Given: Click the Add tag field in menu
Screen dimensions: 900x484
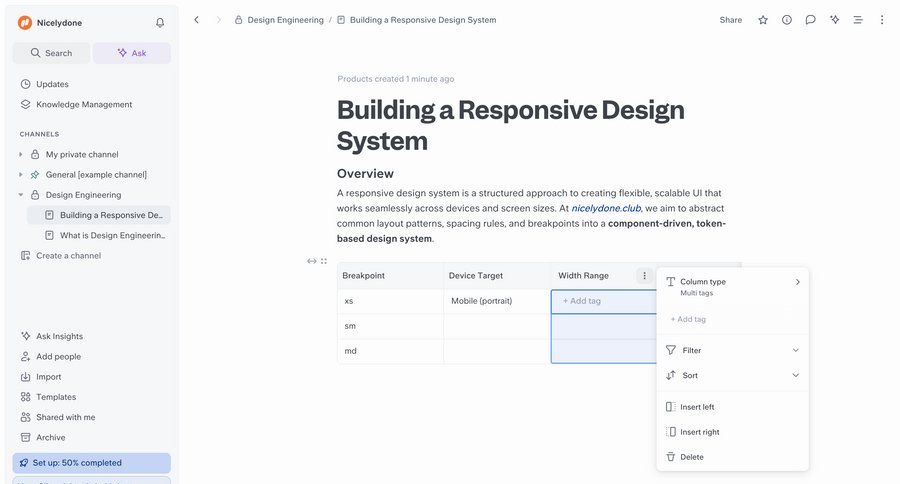Looking at the screenshot, I should tap(689, 319).
